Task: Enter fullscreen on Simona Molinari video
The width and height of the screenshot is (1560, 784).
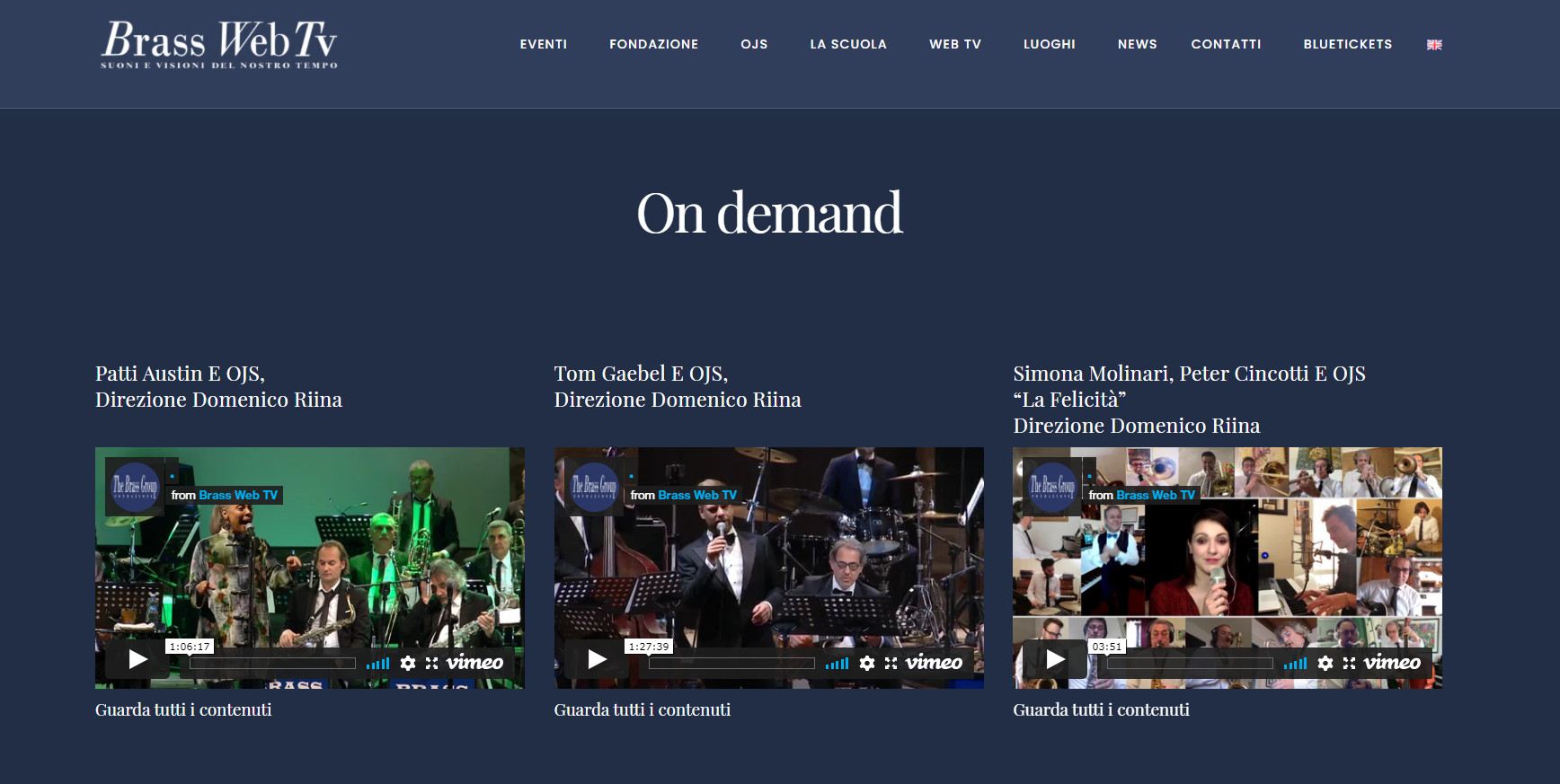Action: (x=1350, y=663)
